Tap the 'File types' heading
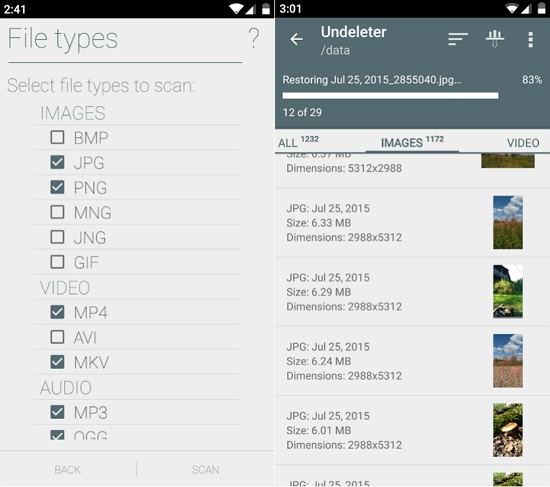This screenshot has height=487, width=550. (x=63, y=39)
